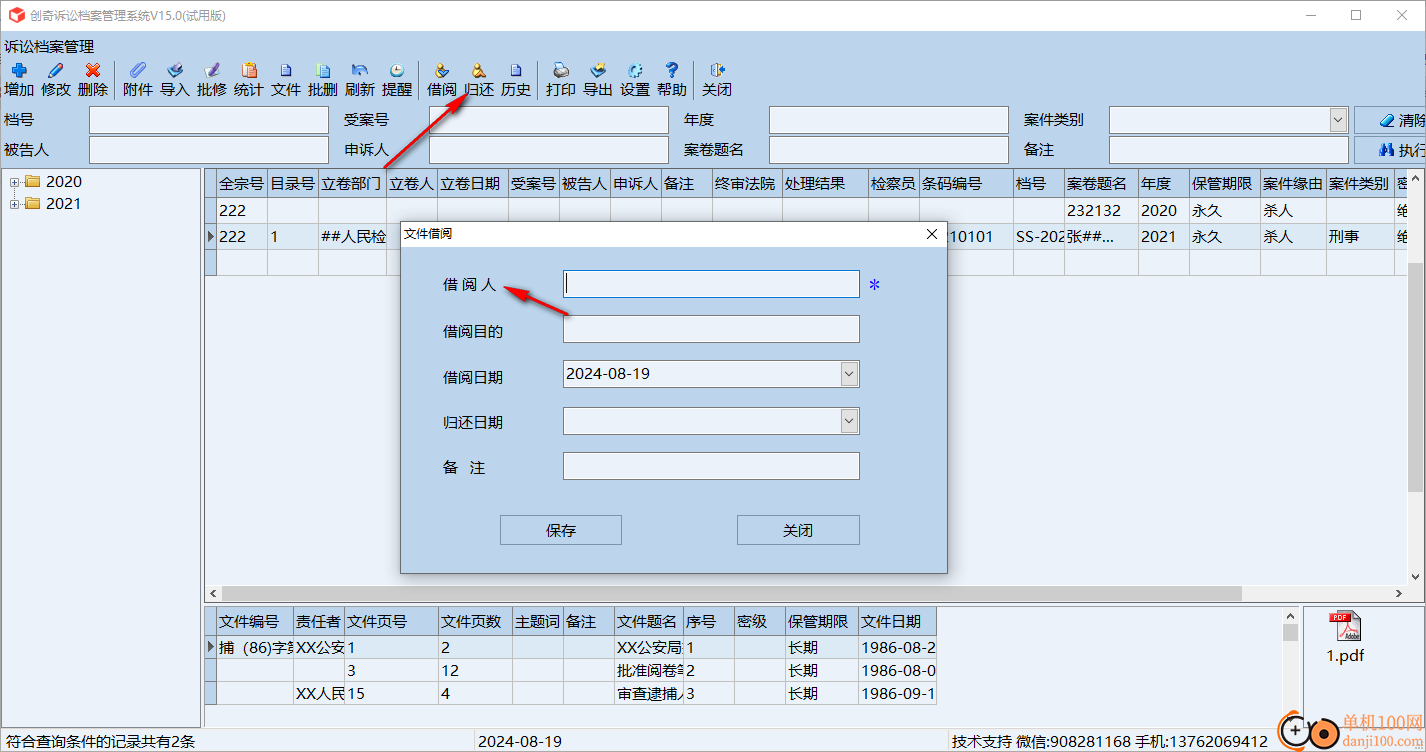1426x752 pixels.
Task: Click the 处理结果 column header
Action: click(x=825, y=184)
